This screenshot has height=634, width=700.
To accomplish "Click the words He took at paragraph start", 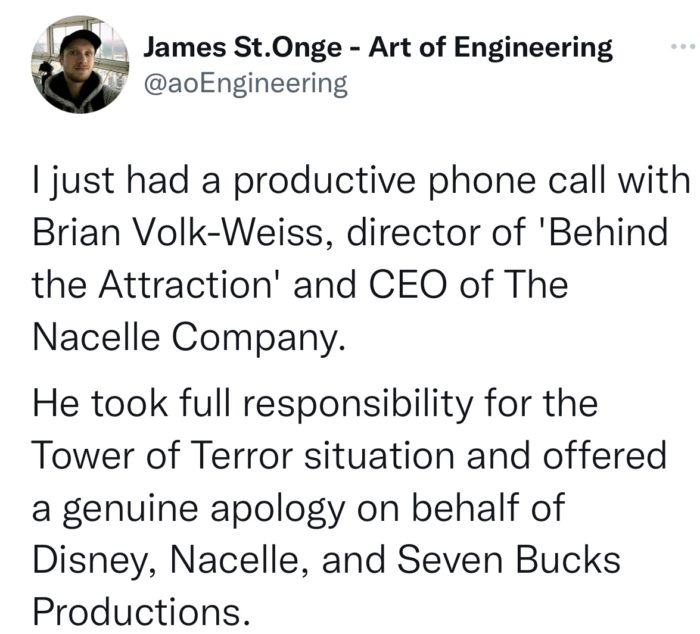I will click(x=100, y=404).
